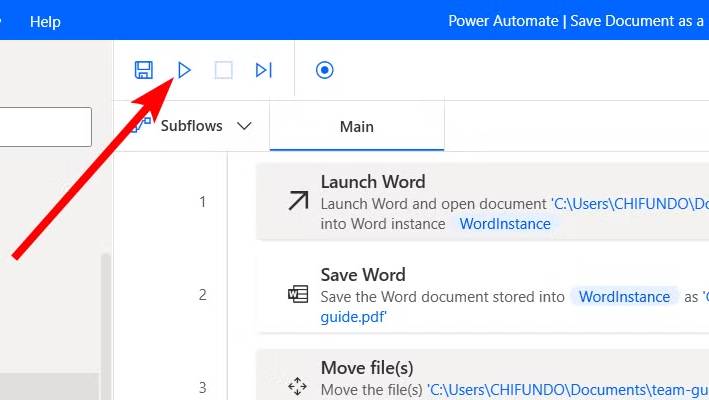This screenshot has width=709, height=400.
Task: Click the file path in Move file(s) description
Action: point(567,390)
